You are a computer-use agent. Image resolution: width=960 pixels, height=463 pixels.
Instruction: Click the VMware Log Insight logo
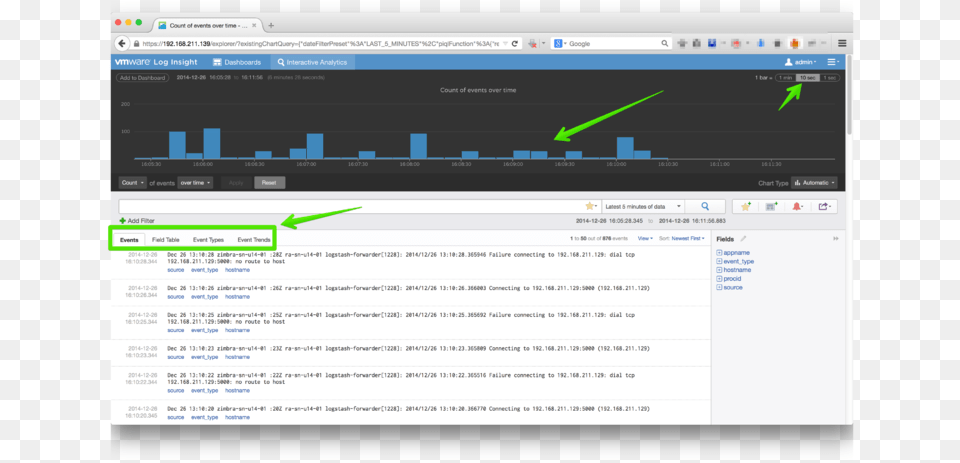pos(156,62)
